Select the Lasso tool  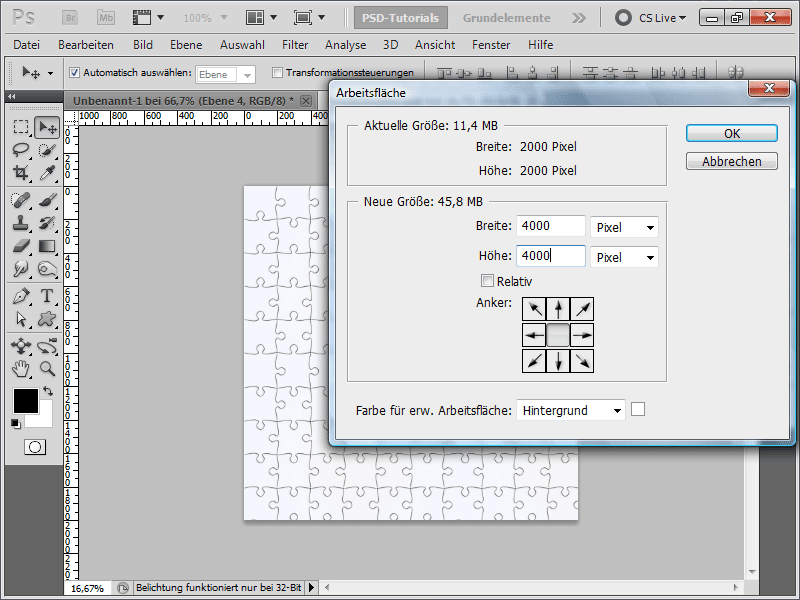(x=20, y=149)
